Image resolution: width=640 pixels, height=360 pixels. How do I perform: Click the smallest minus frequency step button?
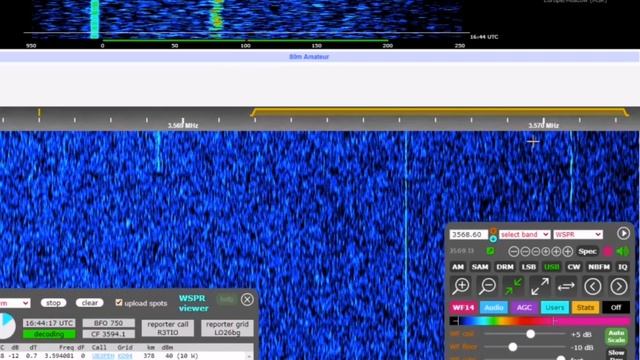coord(536,251)
